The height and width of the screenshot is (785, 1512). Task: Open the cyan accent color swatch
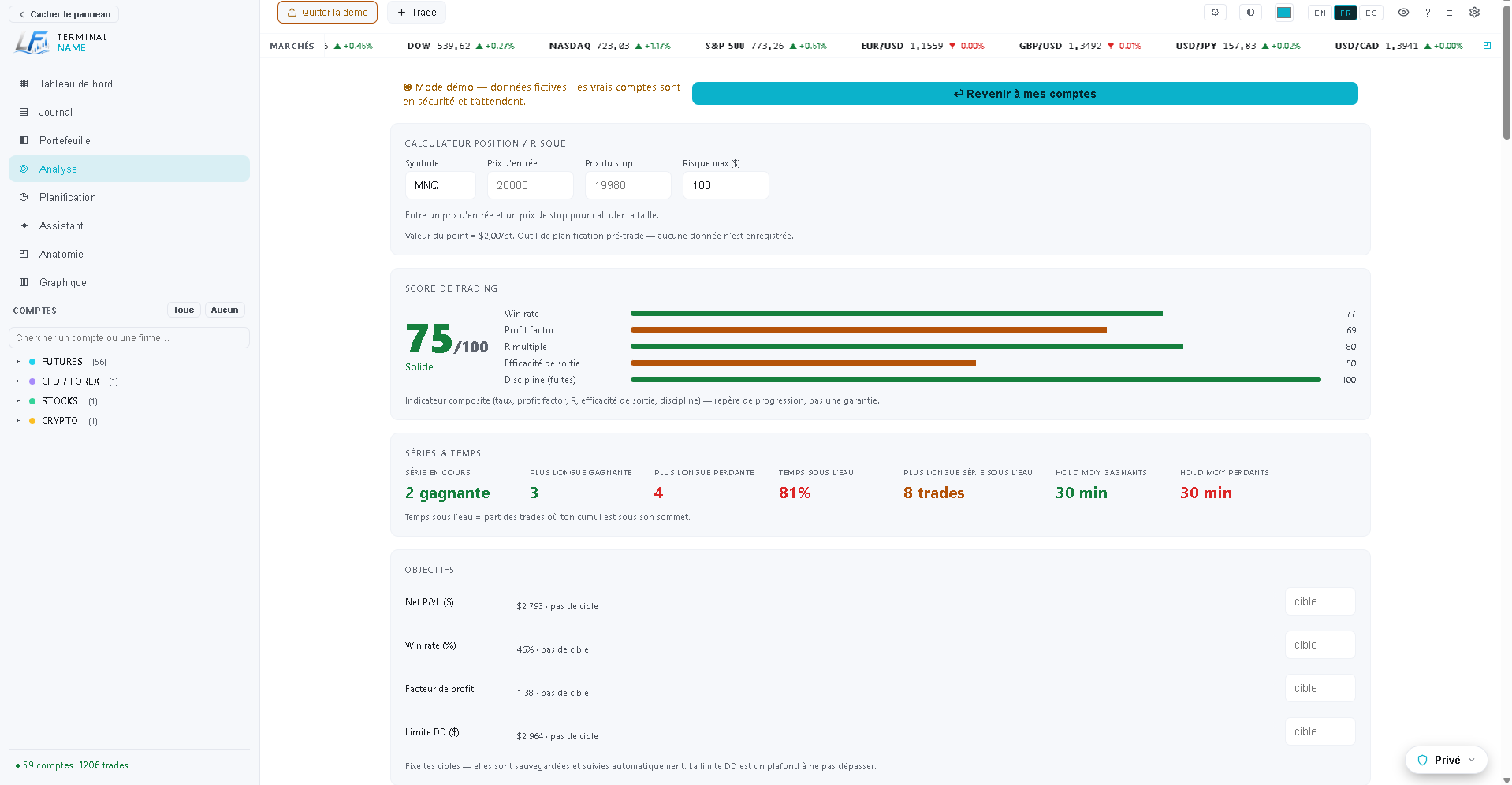pos(1284,13)
